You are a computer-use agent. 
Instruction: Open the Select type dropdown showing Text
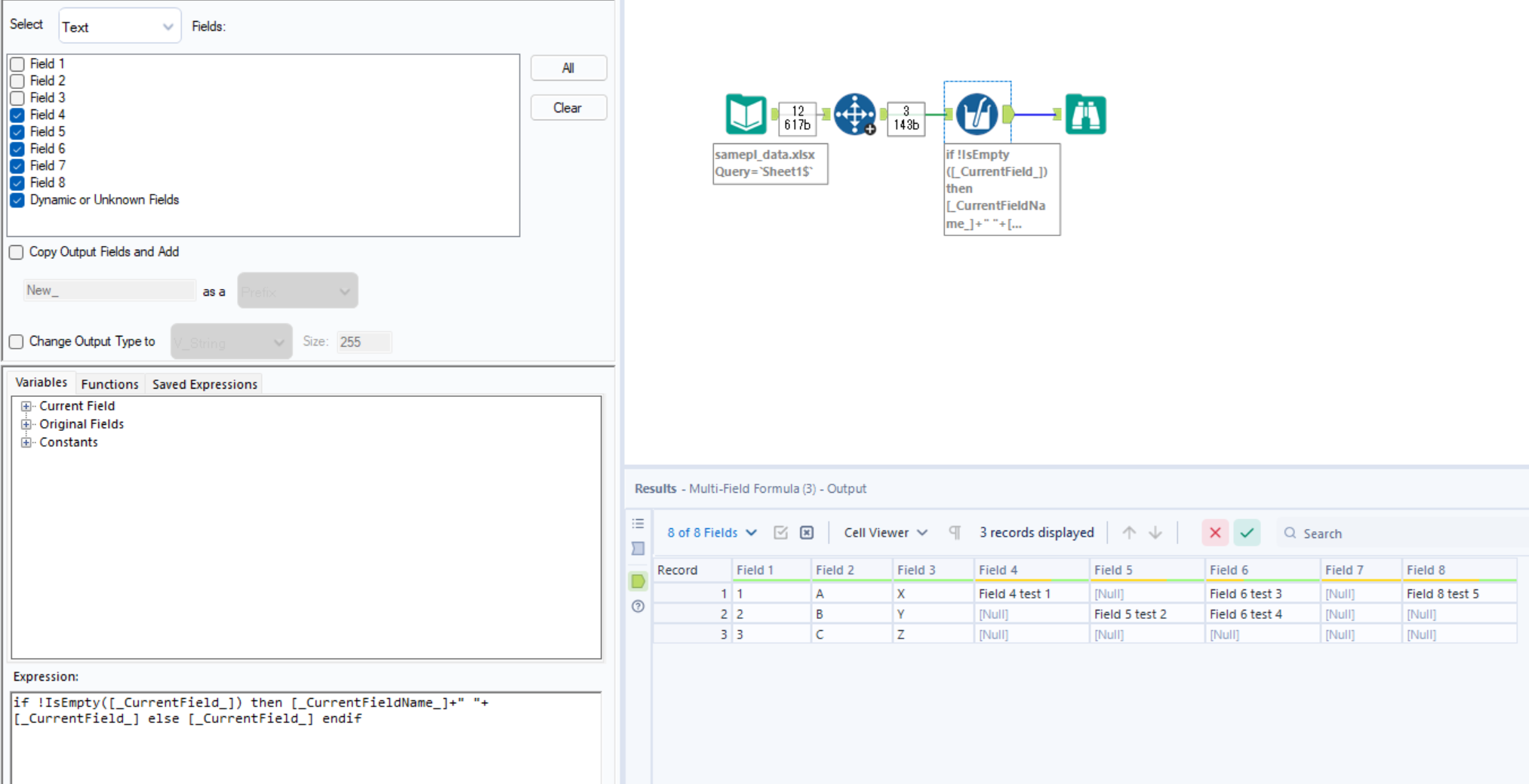119,25
